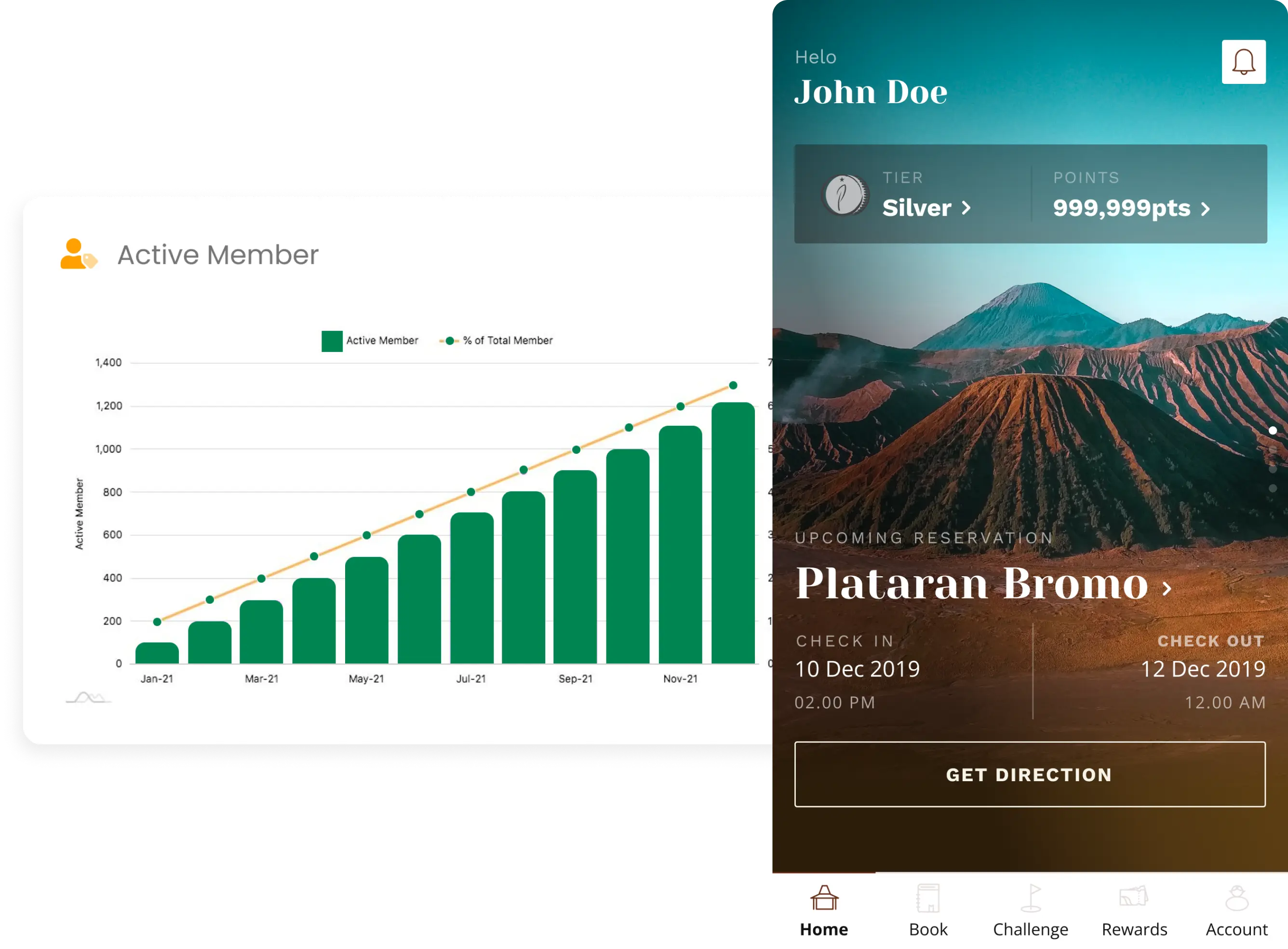
Task: Click the Challenge flag icon
Action: point(1031,898)
